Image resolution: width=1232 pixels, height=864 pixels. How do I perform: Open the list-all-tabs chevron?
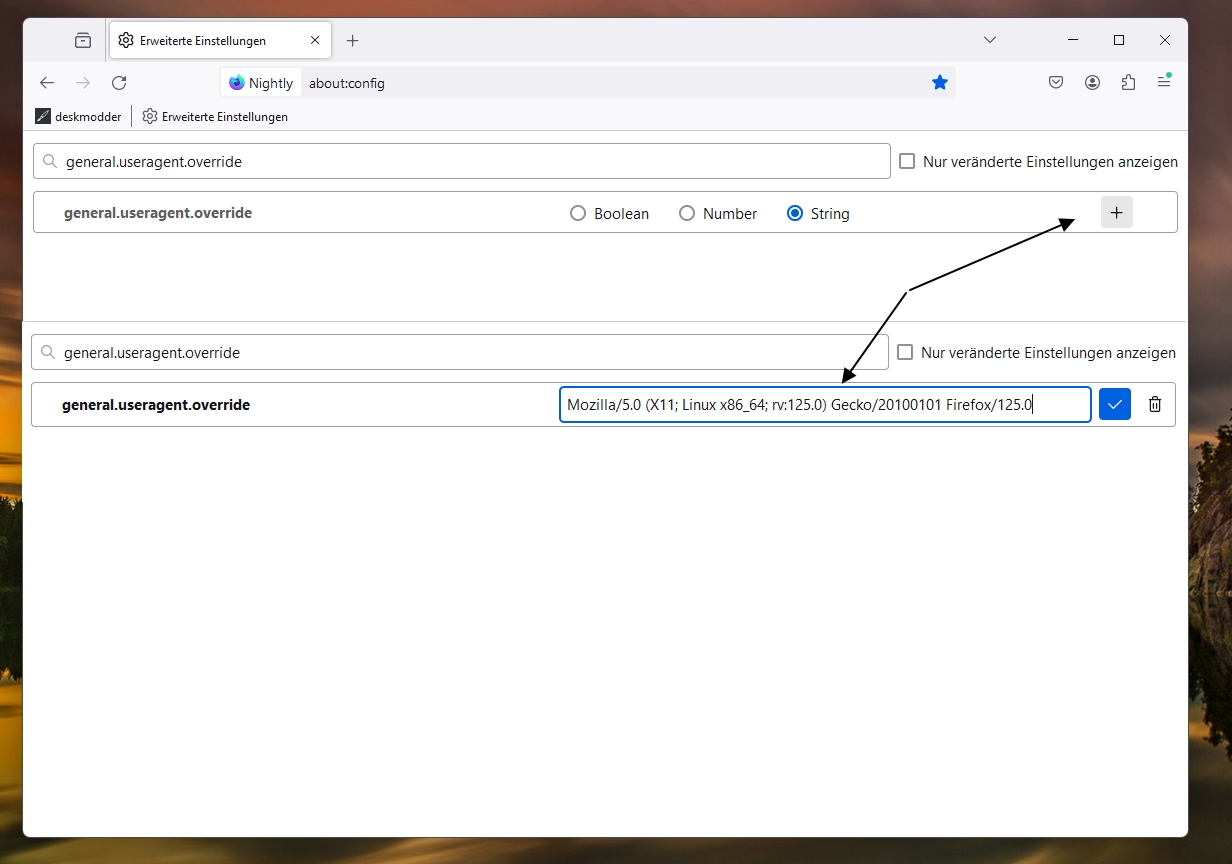[990, 40]
